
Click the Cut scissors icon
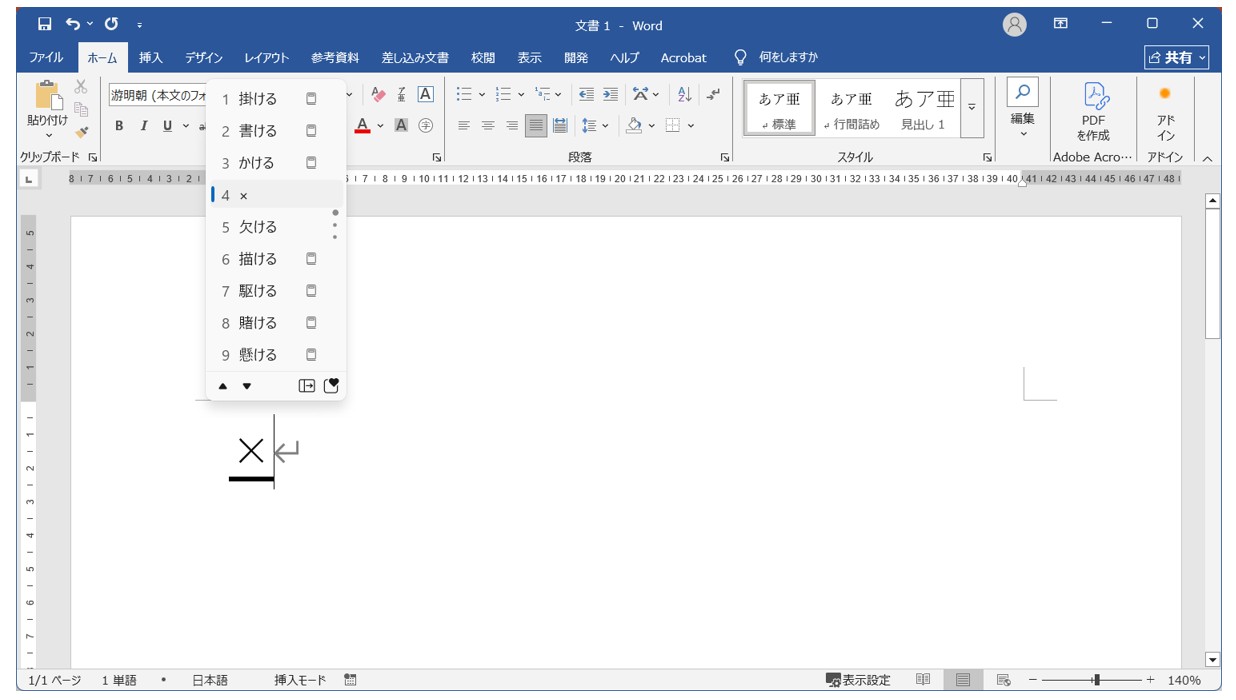81,87
